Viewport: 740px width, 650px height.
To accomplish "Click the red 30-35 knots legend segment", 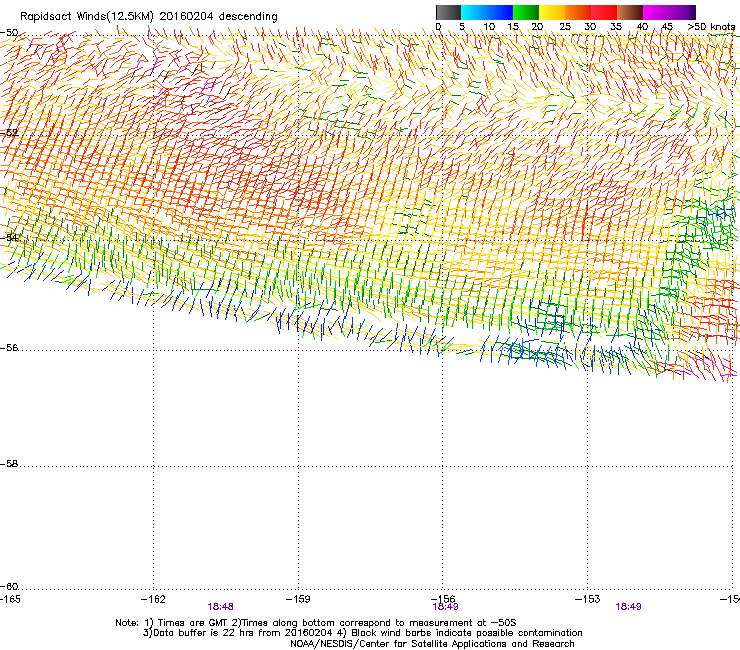I will [604, 12].
